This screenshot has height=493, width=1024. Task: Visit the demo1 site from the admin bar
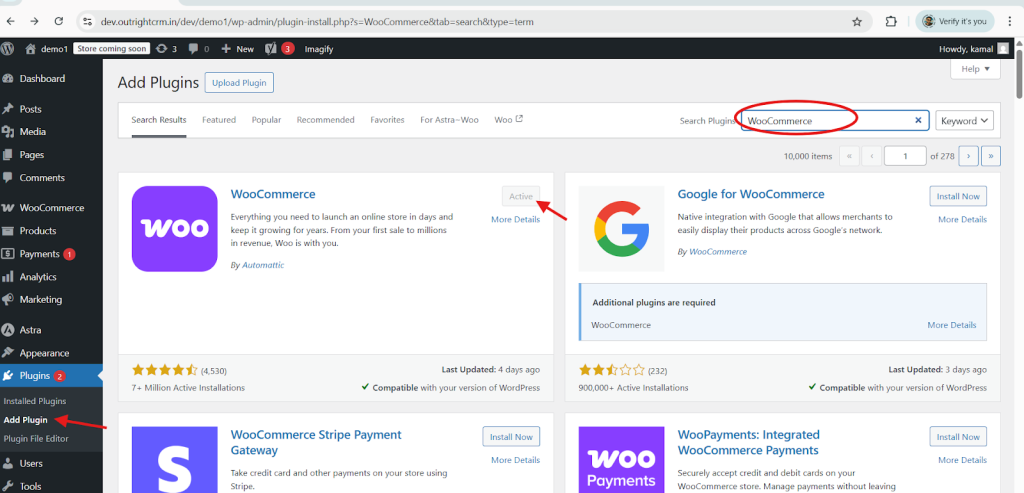46,48
